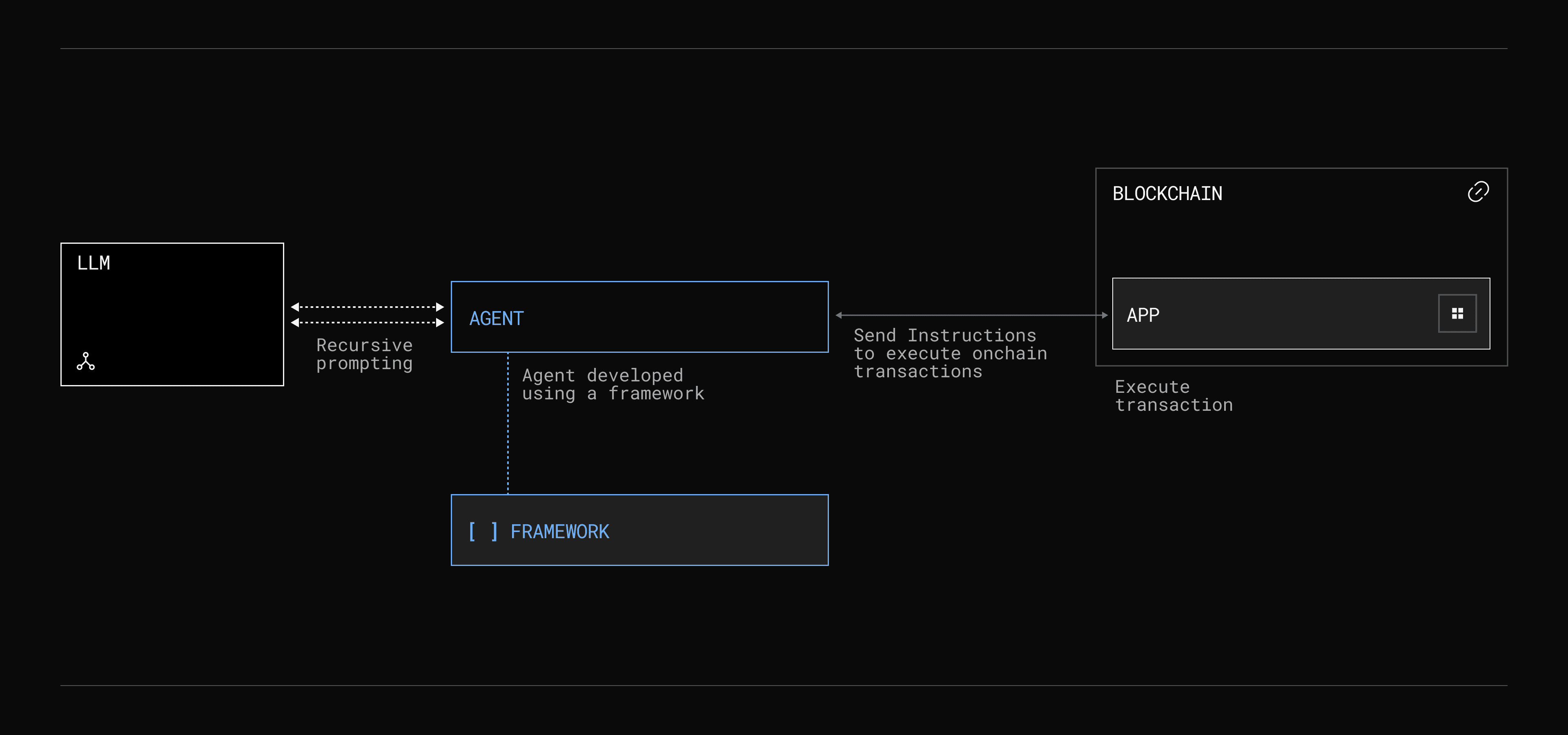Click the LLM title label

93,263
